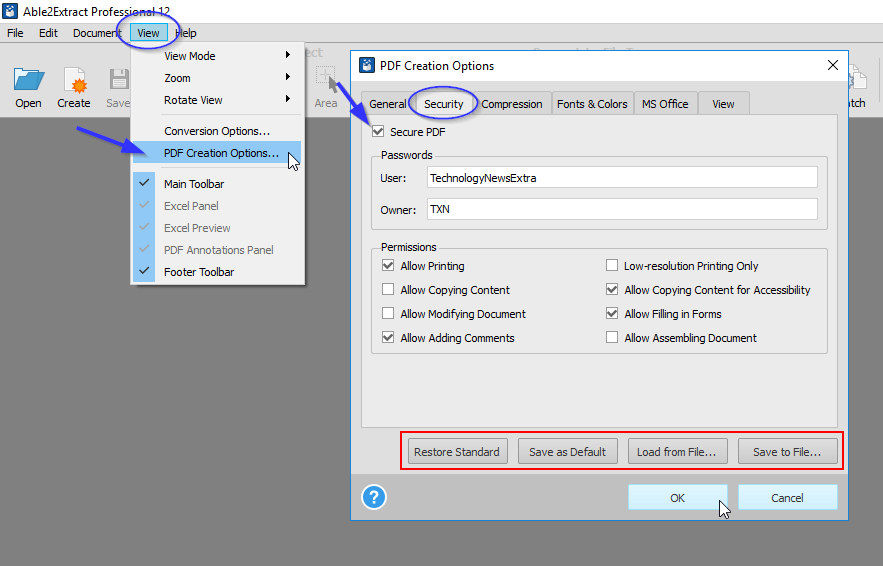Toggle Main Toolbar in View menu
This screenshot has width=883, height=566.
(x=218, y=184)
